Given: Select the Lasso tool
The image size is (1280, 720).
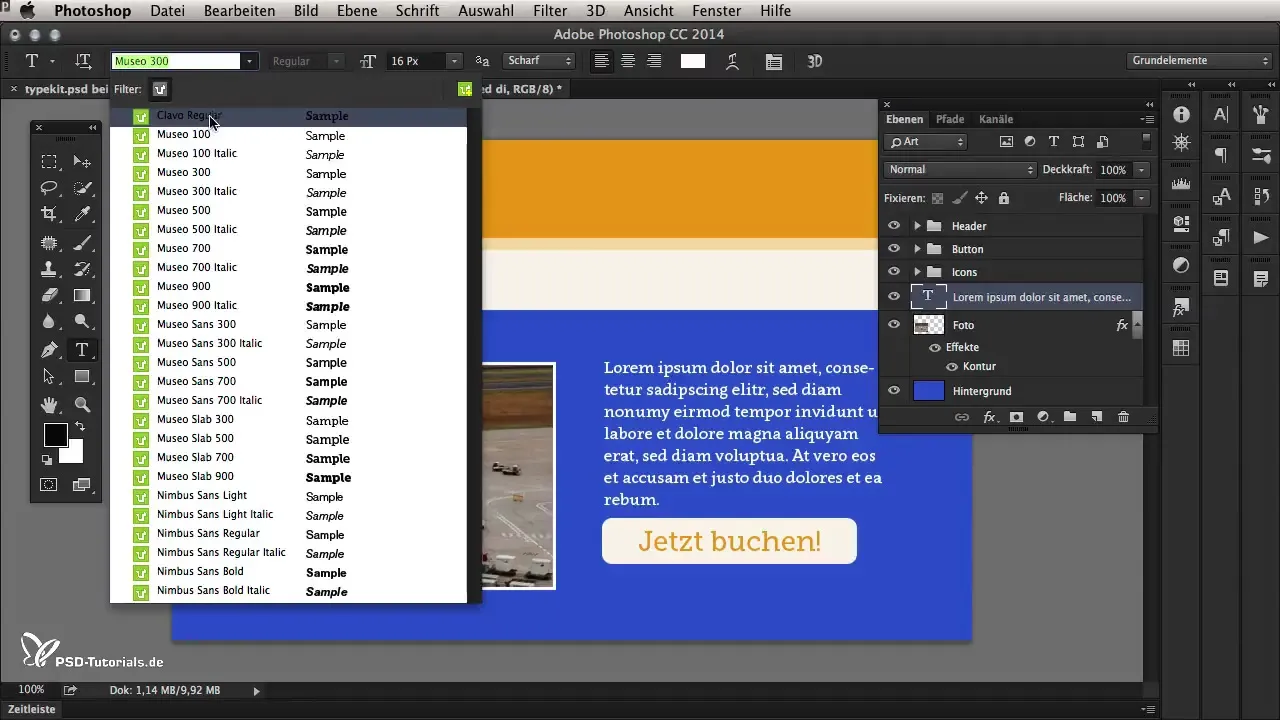Looking at the screenshot, I should 48,188.
